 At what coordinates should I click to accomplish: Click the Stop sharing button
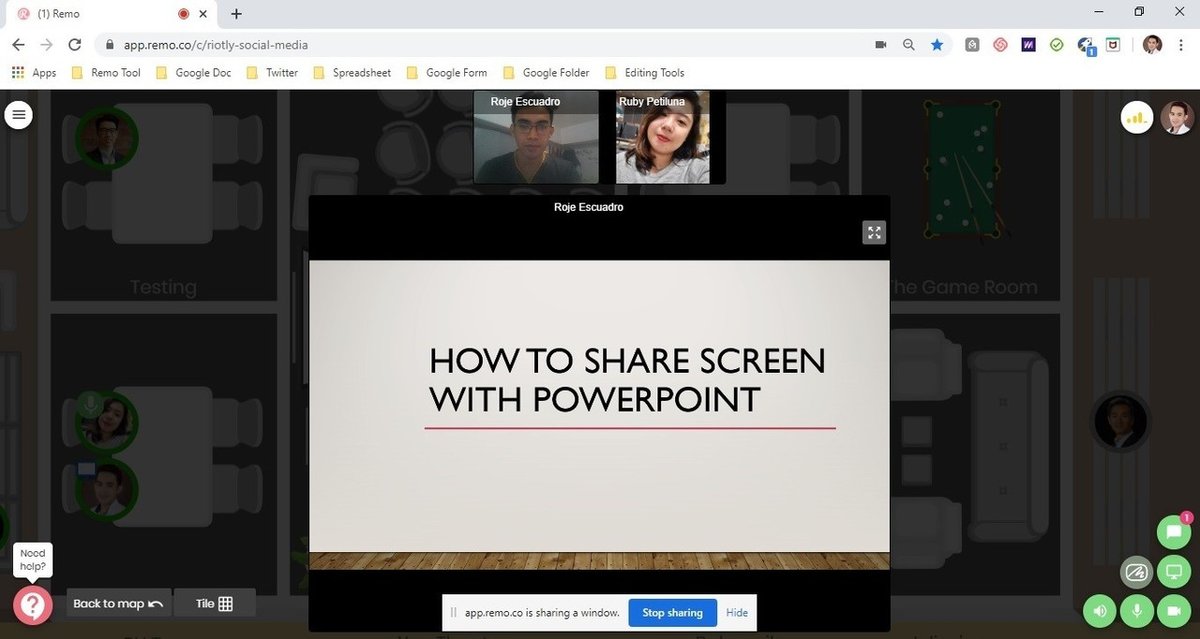(x=672, y=613)
